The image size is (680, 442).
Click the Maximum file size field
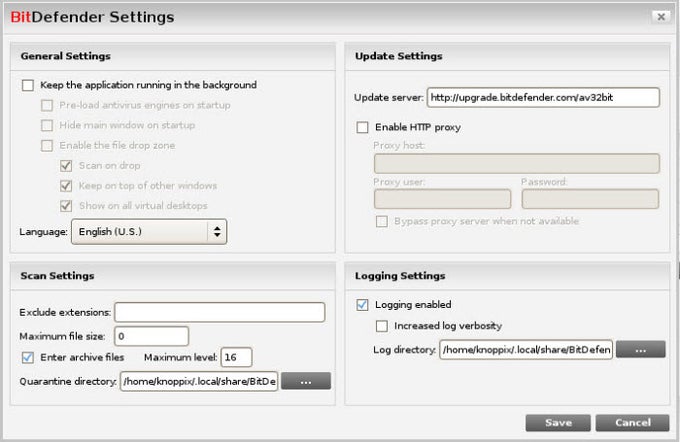click(x=151, y=336)
